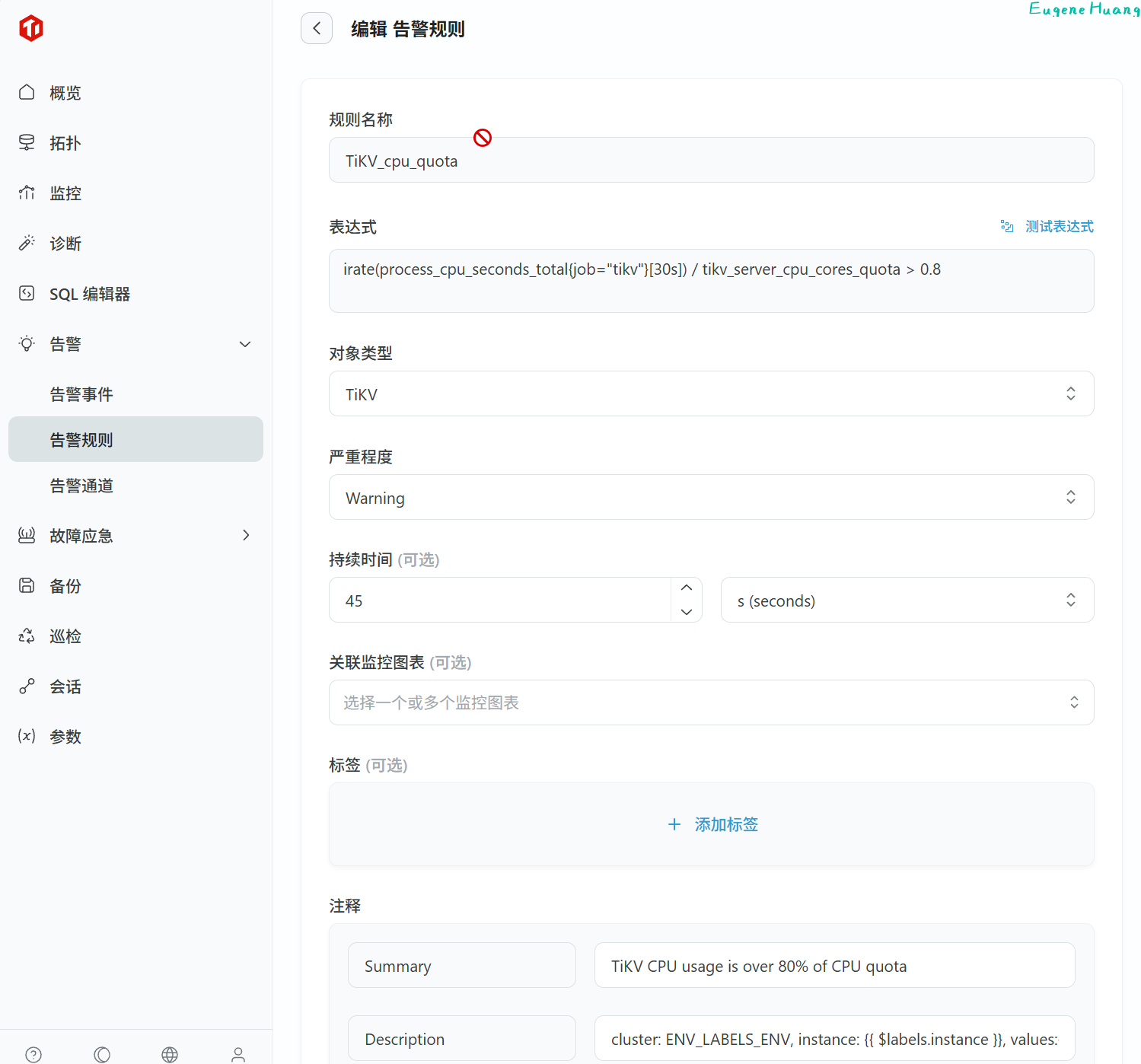Screen dimensions: 1141x1064
Task: Click the 测试表达式 link
Action: point(1058,227)
